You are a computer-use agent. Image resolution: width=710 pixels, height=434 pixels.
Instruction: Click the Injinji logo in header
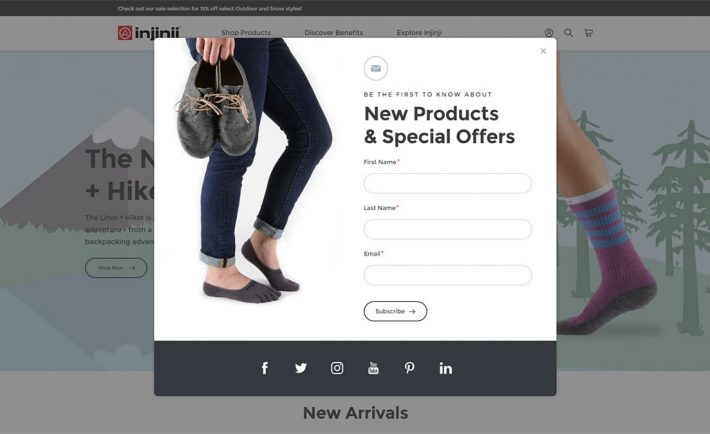(x=149, y=33)
